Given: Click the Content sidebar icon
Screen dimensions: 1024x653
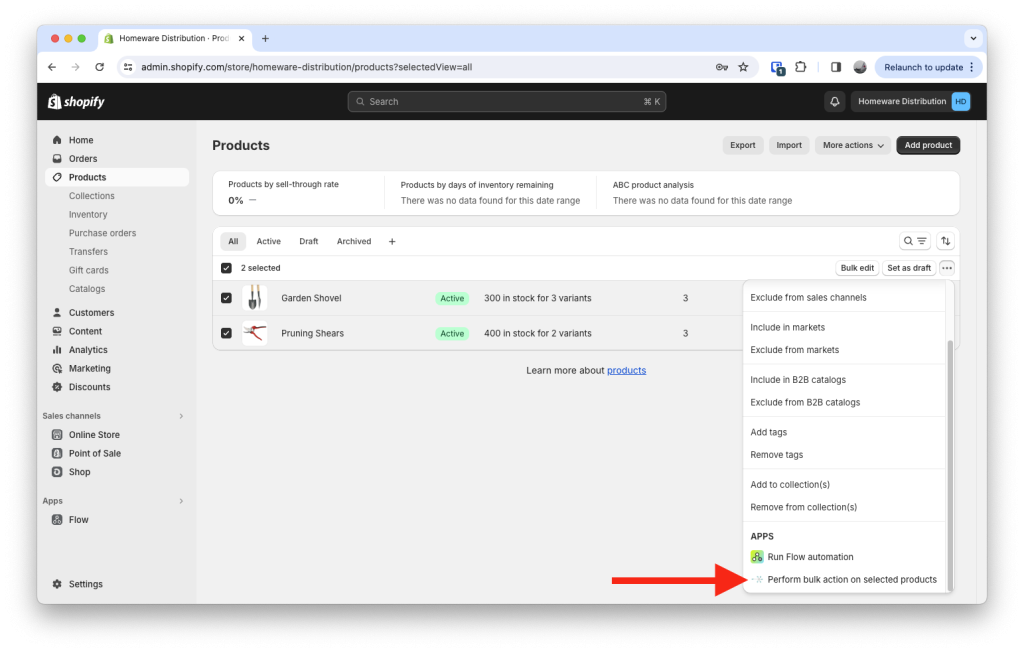Looking at the screenshot, I should (57, 331).
